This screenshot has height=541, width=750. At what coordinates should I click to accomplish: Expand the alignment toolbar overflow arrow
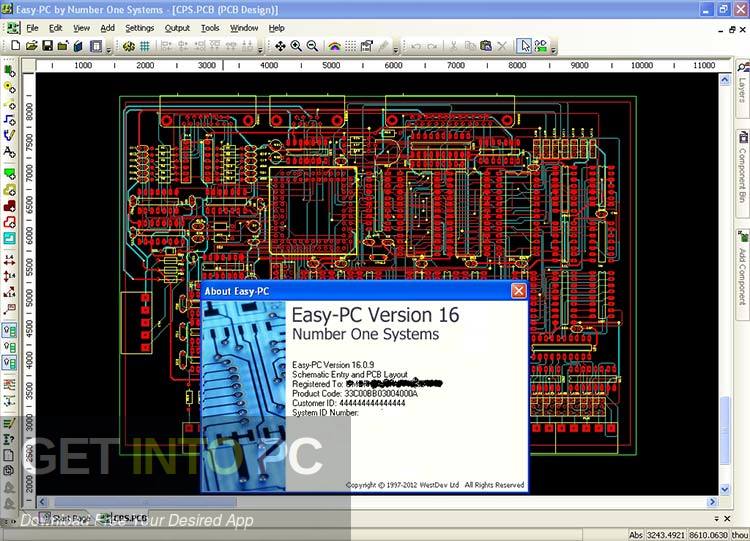coord(260,49)
